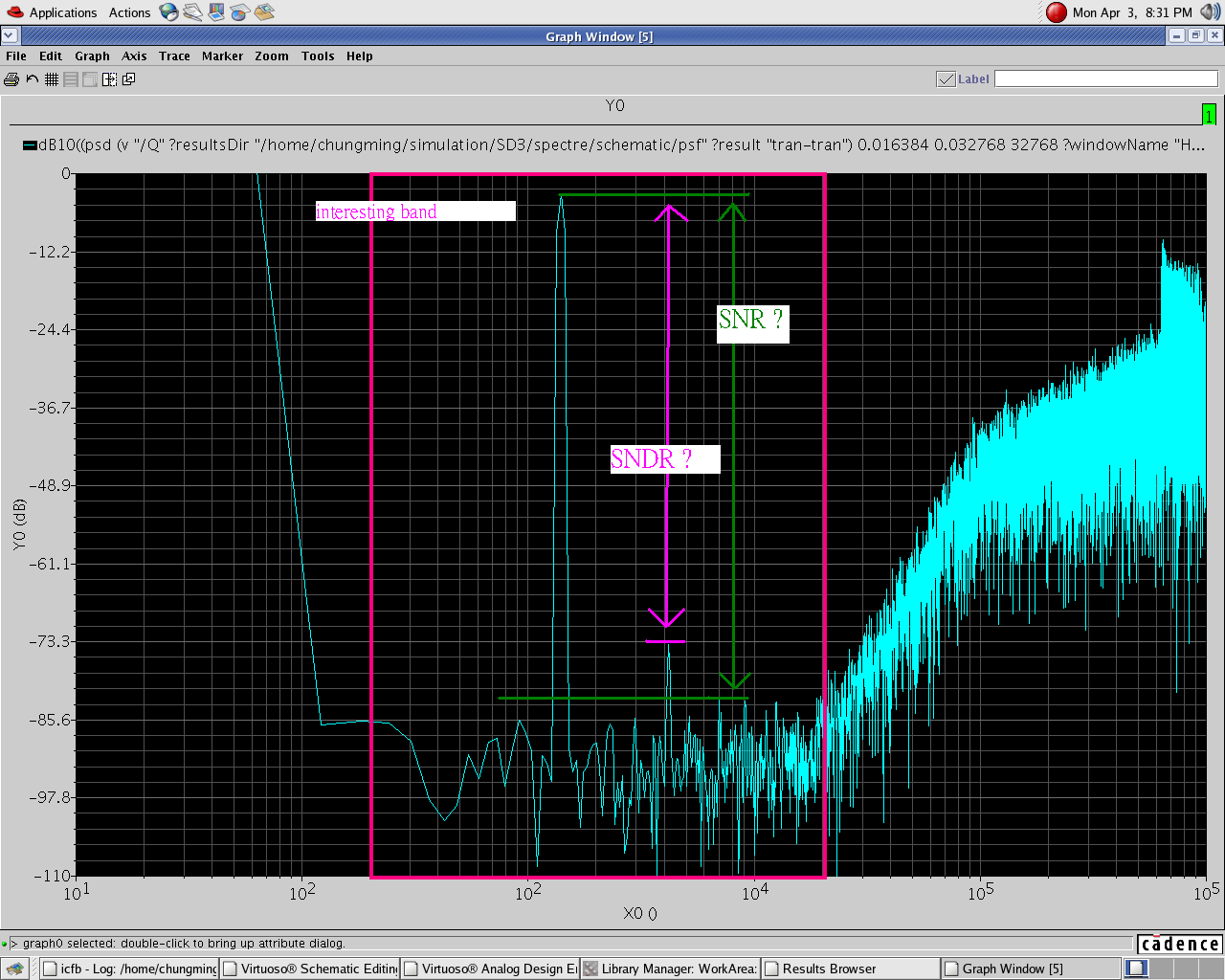The height and width of the screenshot is (980, 1225).
Task: Open the Actions menu in top panel
Action: coord(129,12)
